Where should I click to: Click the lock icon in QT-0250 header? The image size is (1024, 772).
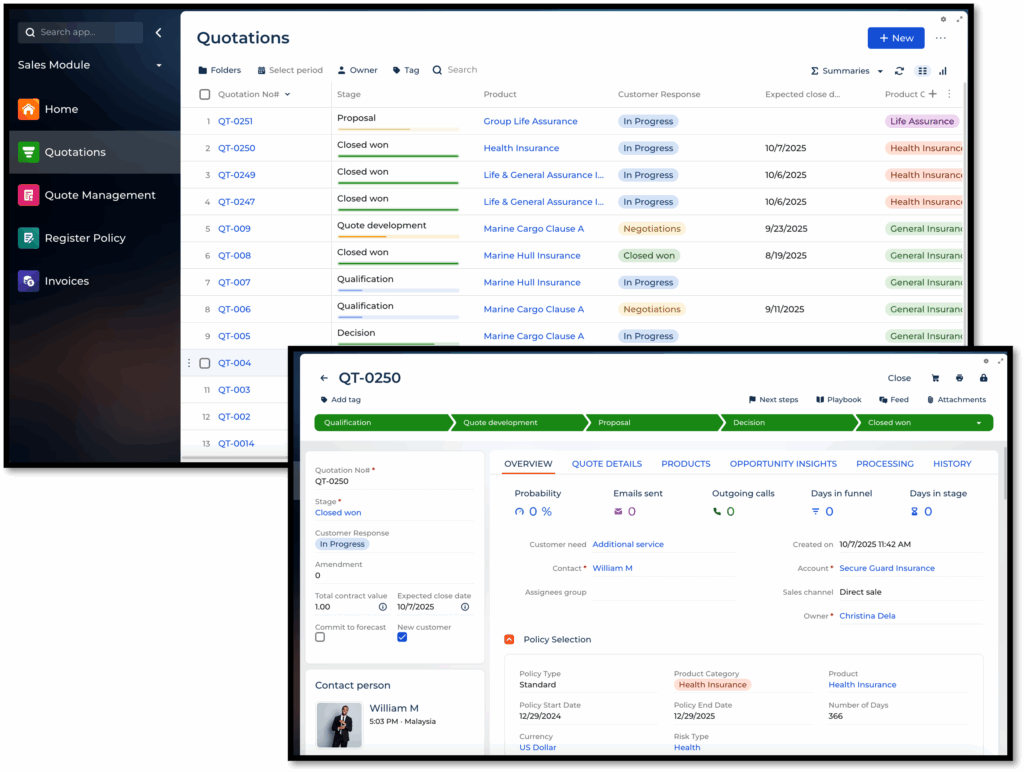[x=983, y=378]
